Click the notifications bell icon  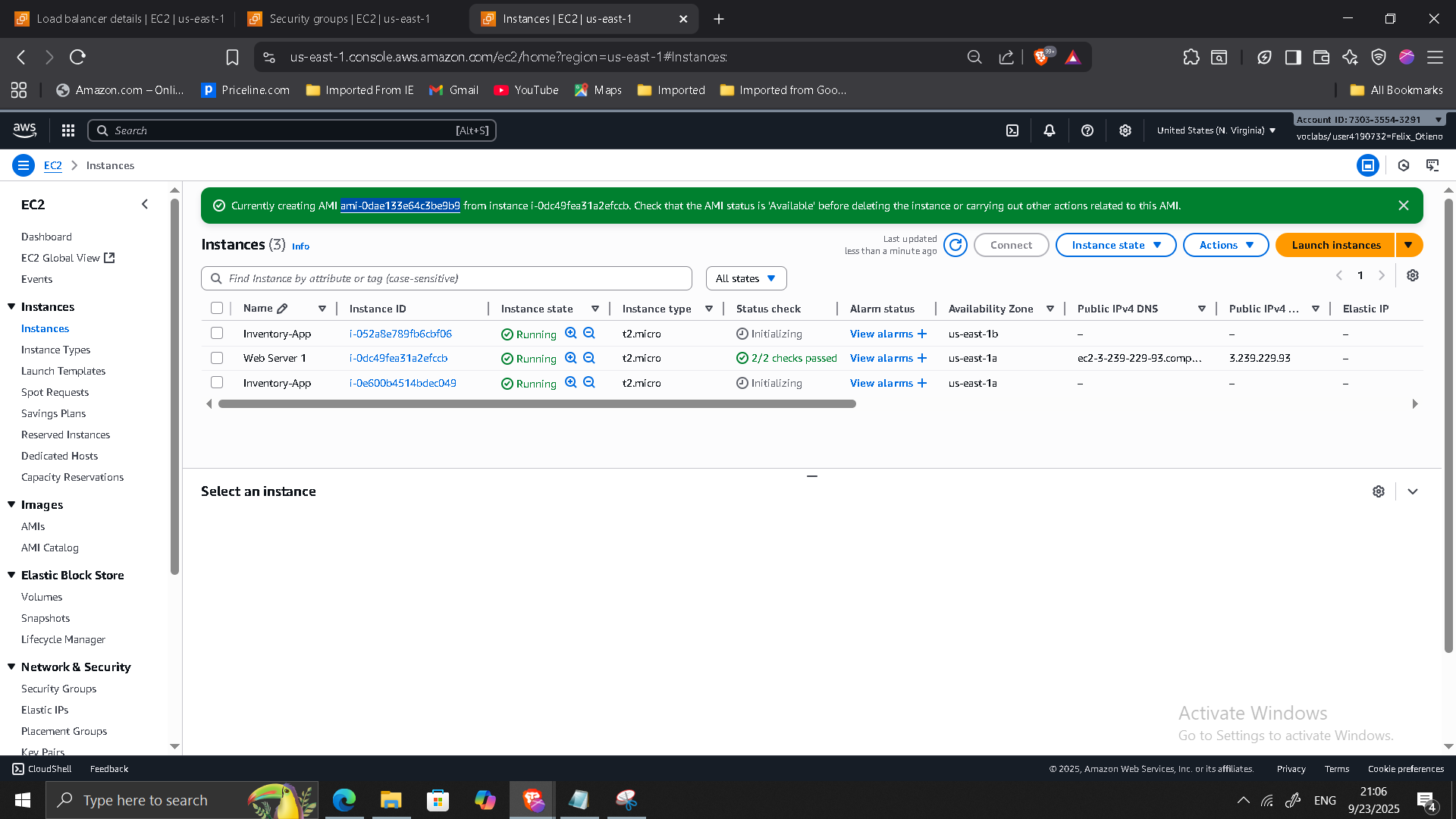(x=1050, y=130)
